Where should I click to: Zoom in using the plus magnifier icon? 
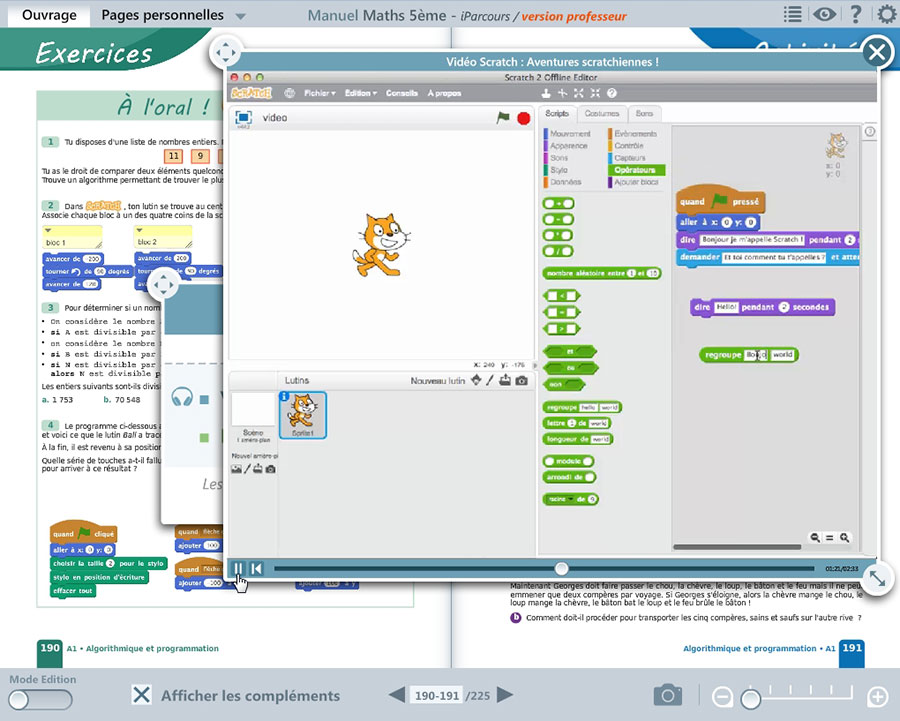coord(877,697)
